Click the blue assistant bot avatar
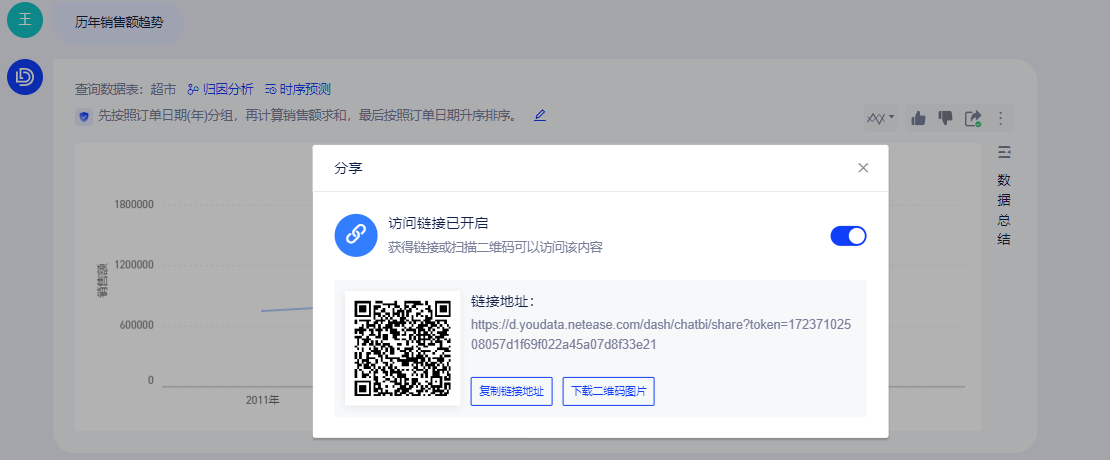The height and width of the screenshot is (460, 1110). pyautogui.click(x=25, y=77)
